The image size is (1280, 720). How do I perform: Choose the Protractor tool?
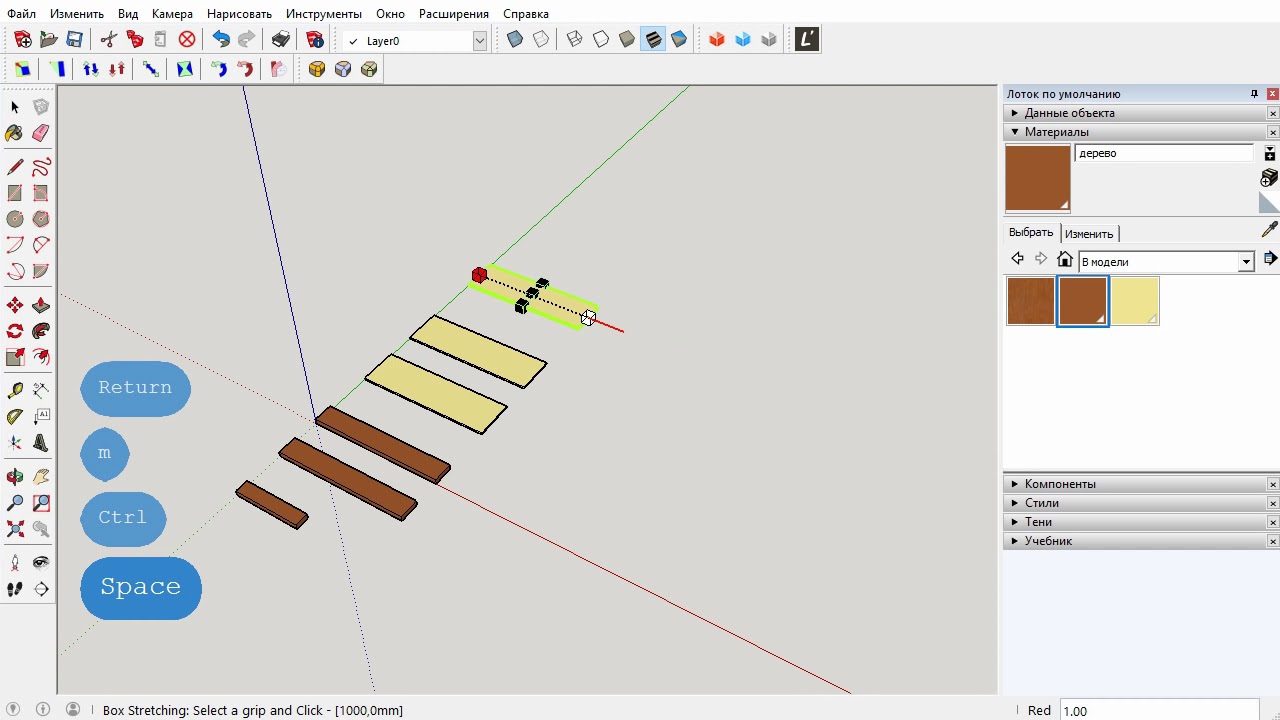(x=15, y=417)
